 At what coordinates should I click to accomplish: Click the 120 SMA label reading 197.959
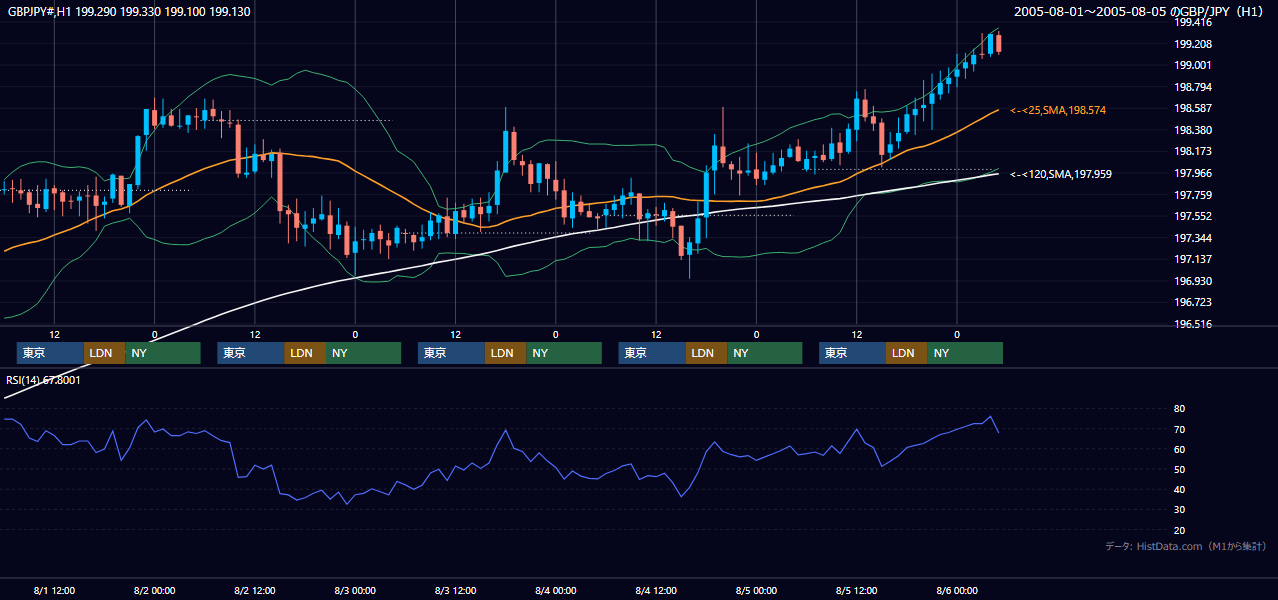coord(1060,174)
